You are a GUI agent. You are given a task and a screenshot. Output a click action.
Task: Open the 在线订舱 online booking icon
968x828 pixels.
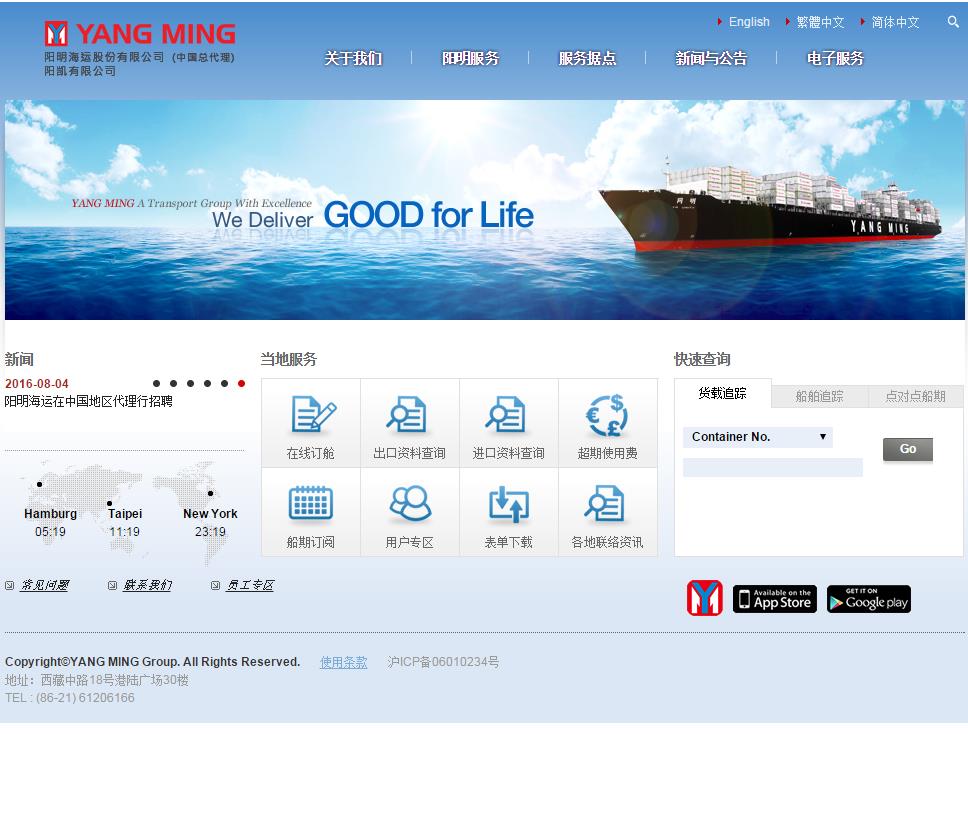click(x=314, y=414)
